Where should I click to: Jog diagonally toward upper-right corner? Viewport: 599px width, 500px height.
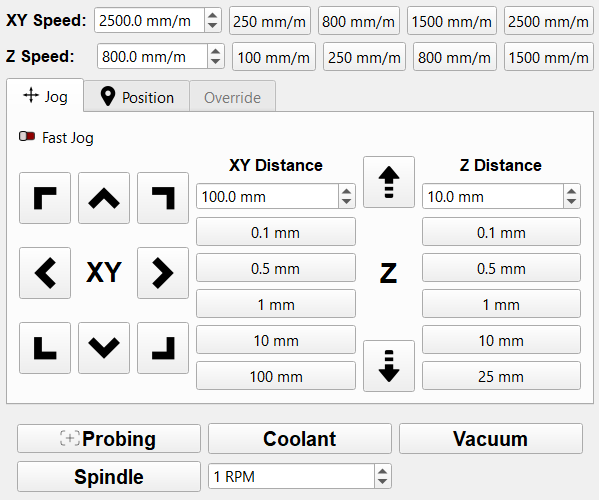(x=163, y=198)
